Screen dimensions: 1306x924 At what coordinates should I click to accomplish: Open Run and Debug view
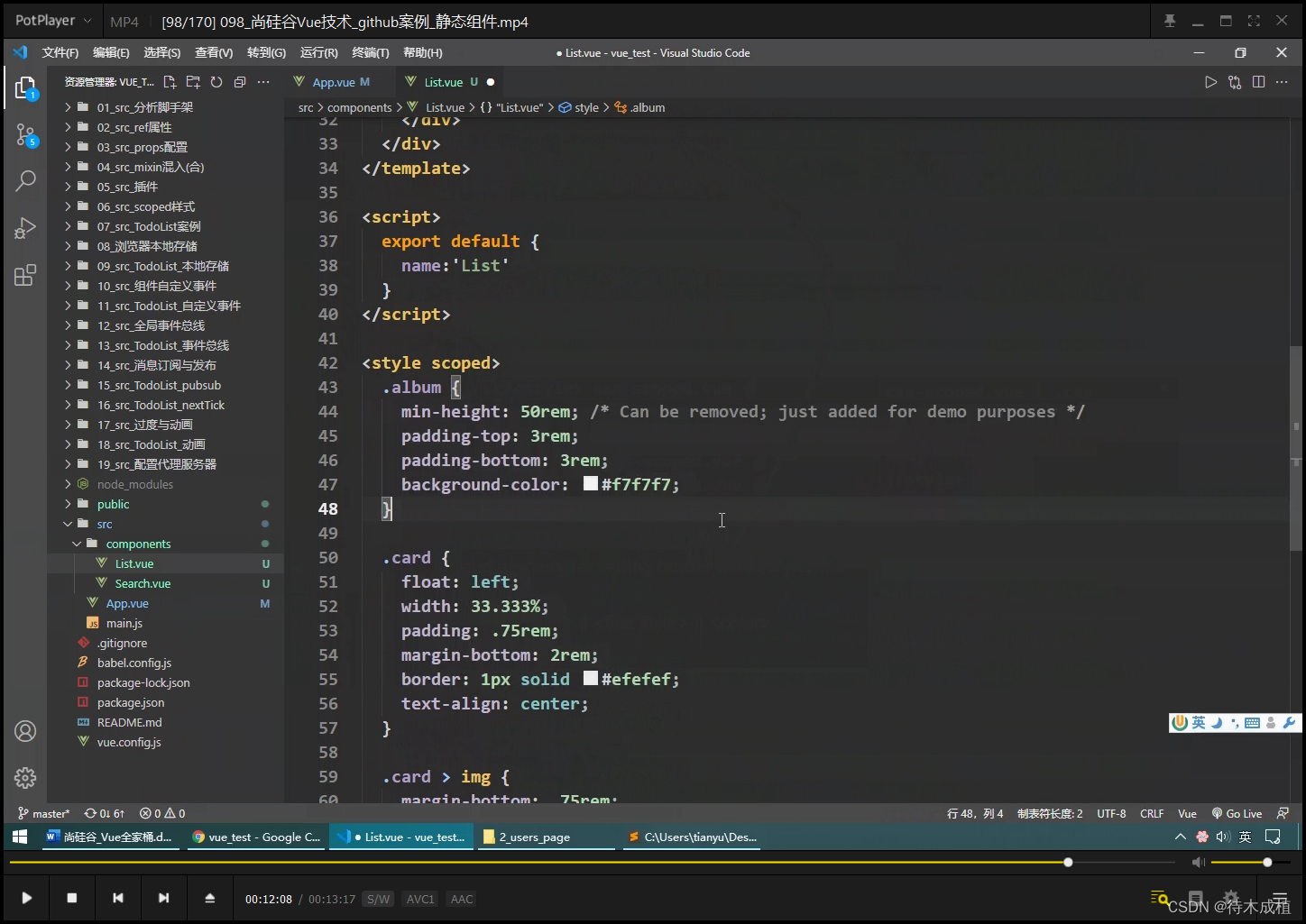coord(25,228)
